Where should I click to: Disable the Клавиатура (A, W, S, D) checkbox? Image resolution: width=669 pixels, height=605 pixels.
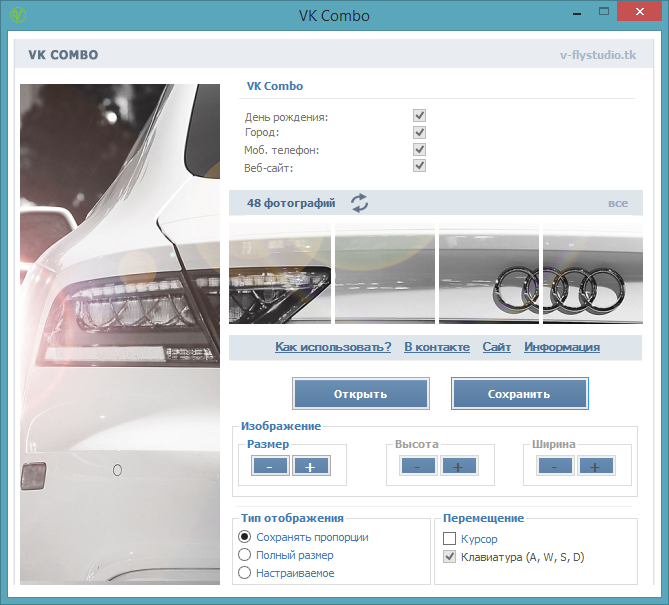tap(449, 557)
